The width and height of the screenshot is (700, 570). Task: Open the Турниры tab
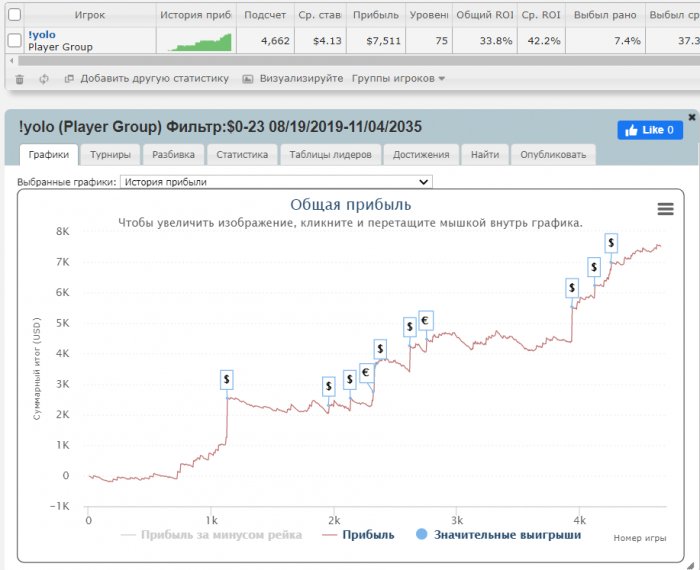click(110, 154)
